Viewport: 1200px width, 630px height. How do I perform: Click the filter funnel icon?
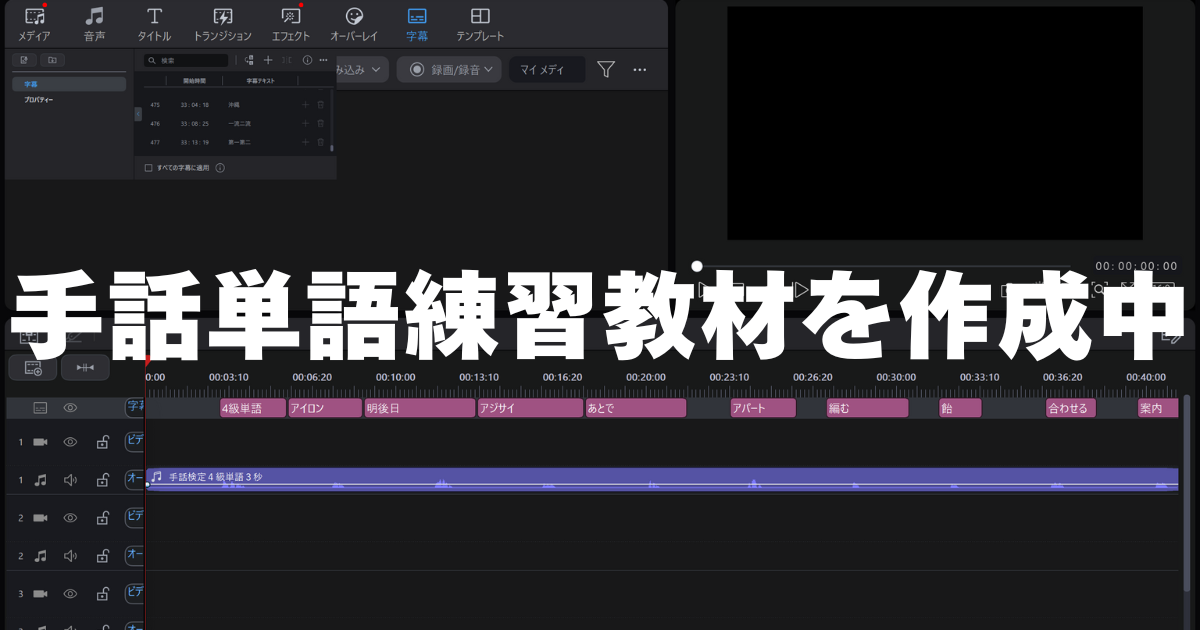(606, 69)
